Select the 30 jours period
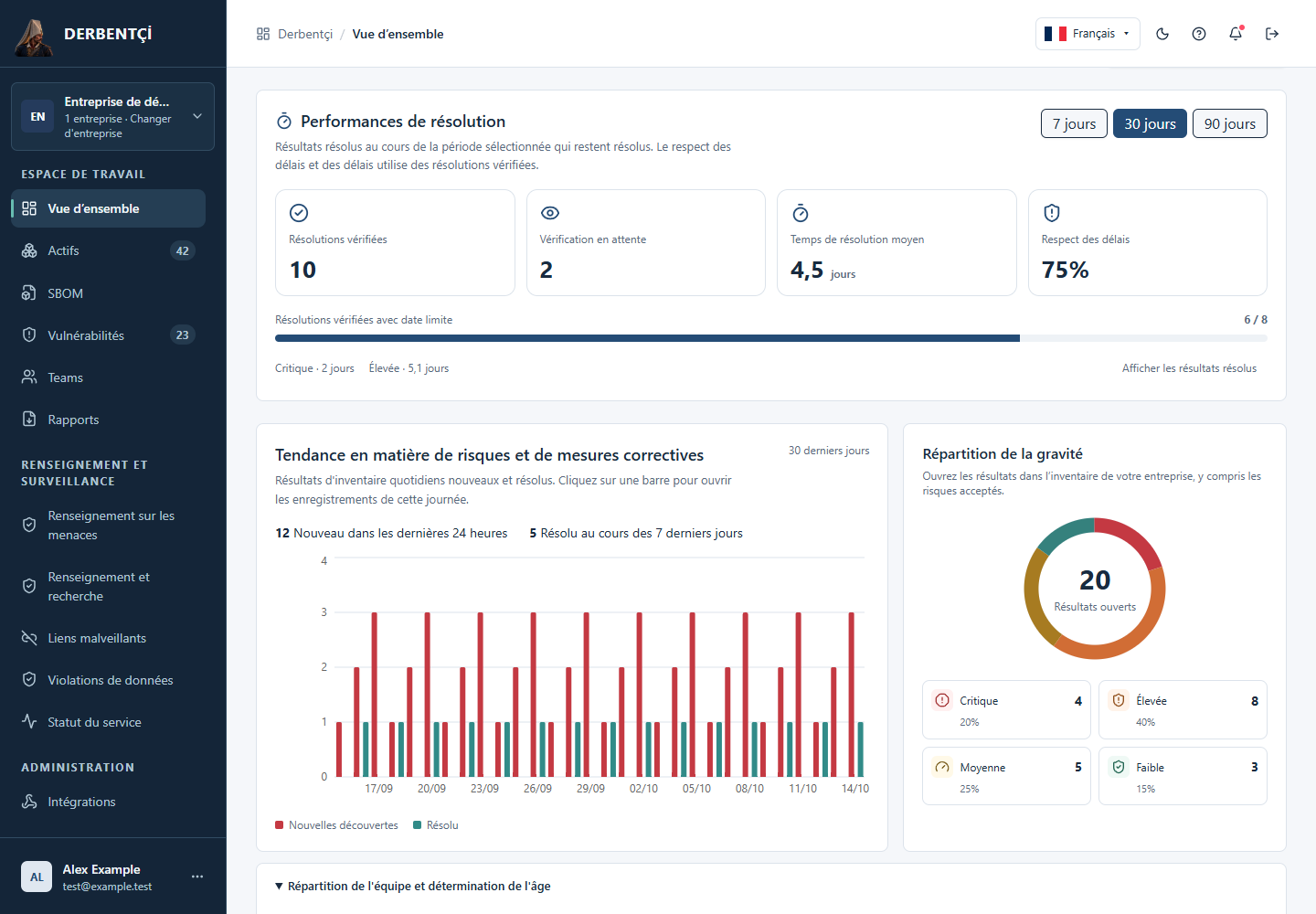The height and width of the screenshot is (914, 1316). click(x=1150, y=123)
